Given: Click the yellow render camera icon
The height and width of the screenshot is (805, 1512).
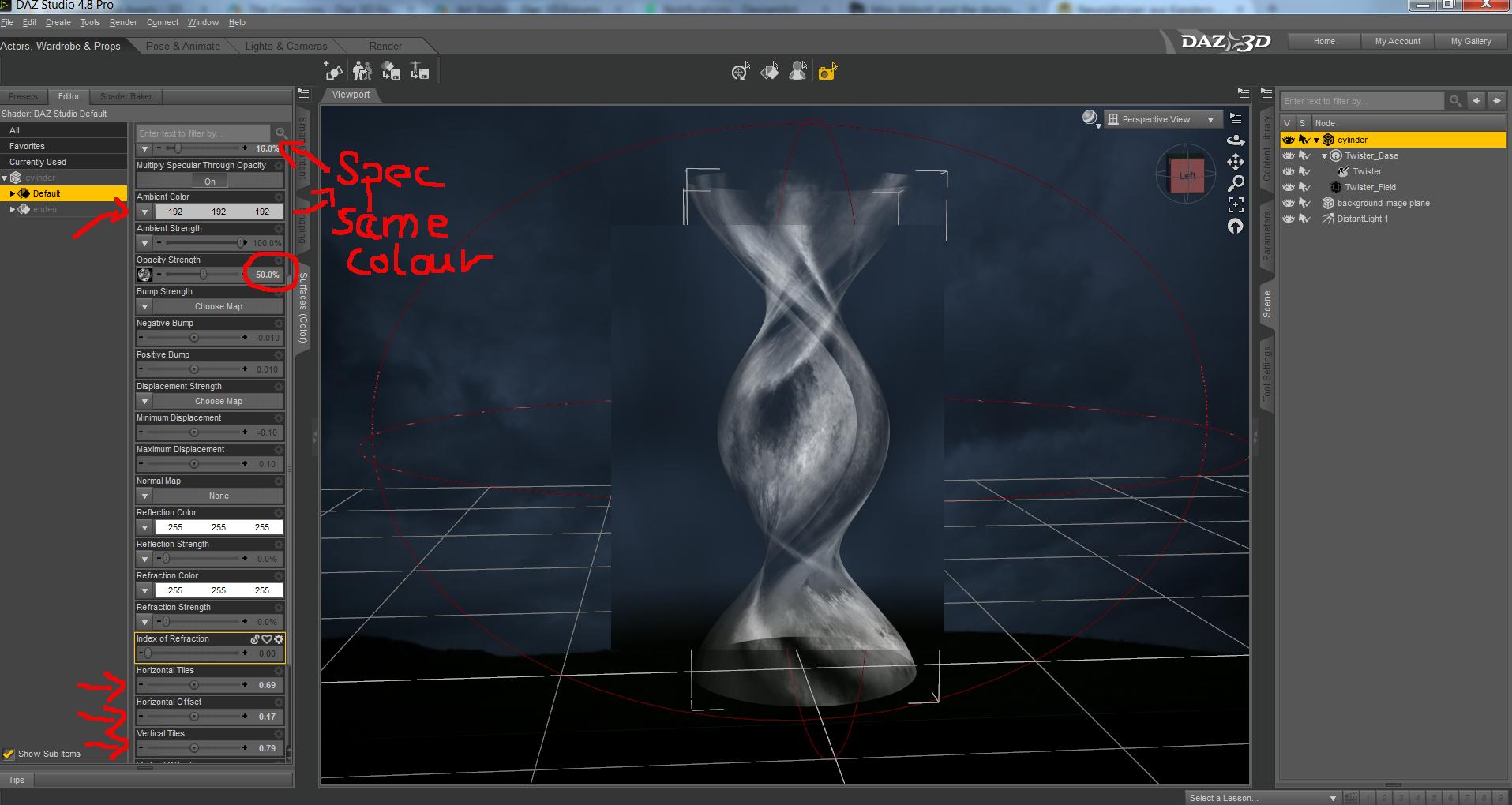Looking at the screenshot, I should (x=827, y=72).
